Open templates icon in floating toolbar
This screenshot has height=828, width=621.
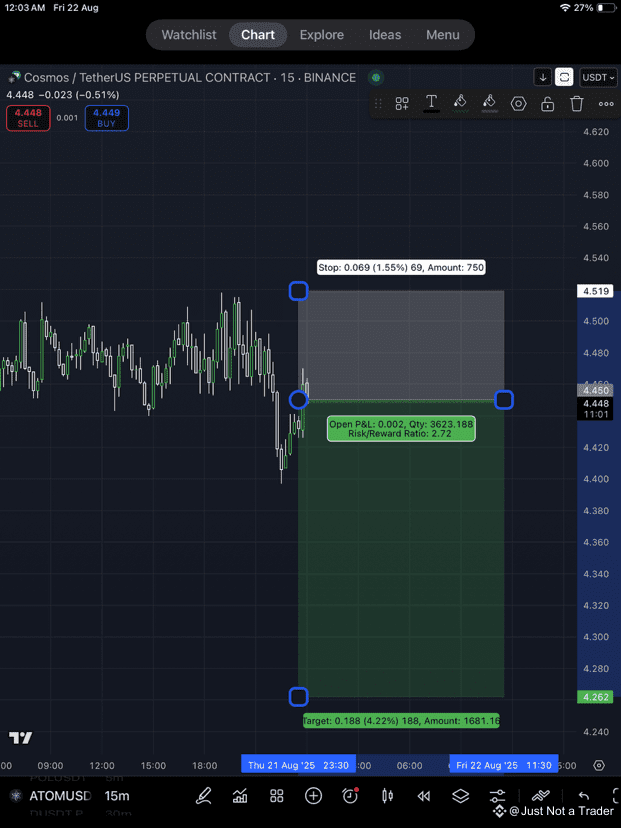point(402,104)
